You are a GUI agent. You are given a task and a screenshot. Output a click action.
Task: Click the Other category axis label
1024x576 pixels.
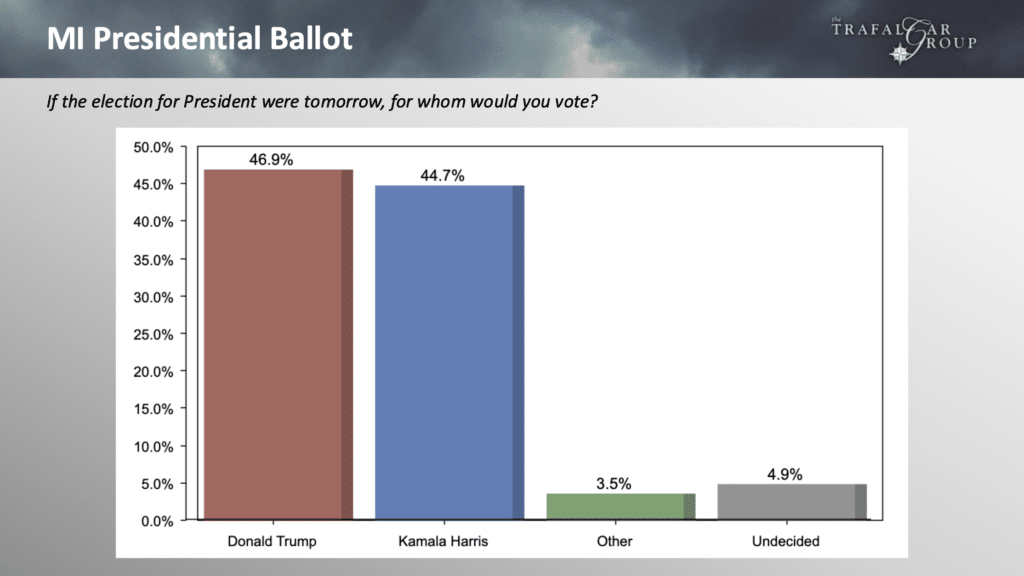point(614,541)
